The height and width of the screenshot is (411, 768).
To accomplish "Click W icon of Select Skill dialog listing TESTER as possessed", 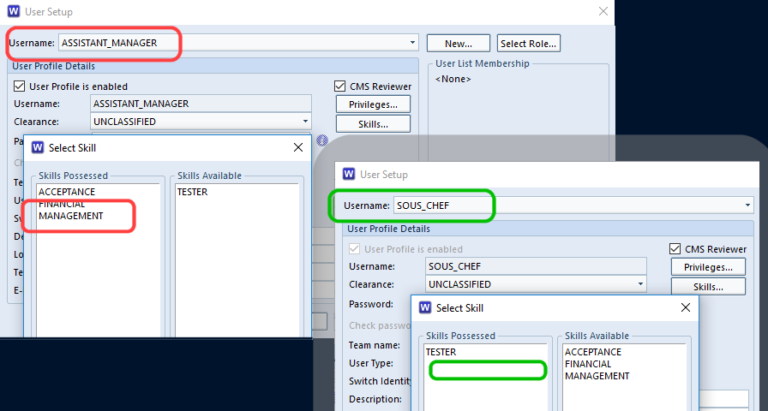I will pos(424,308).
